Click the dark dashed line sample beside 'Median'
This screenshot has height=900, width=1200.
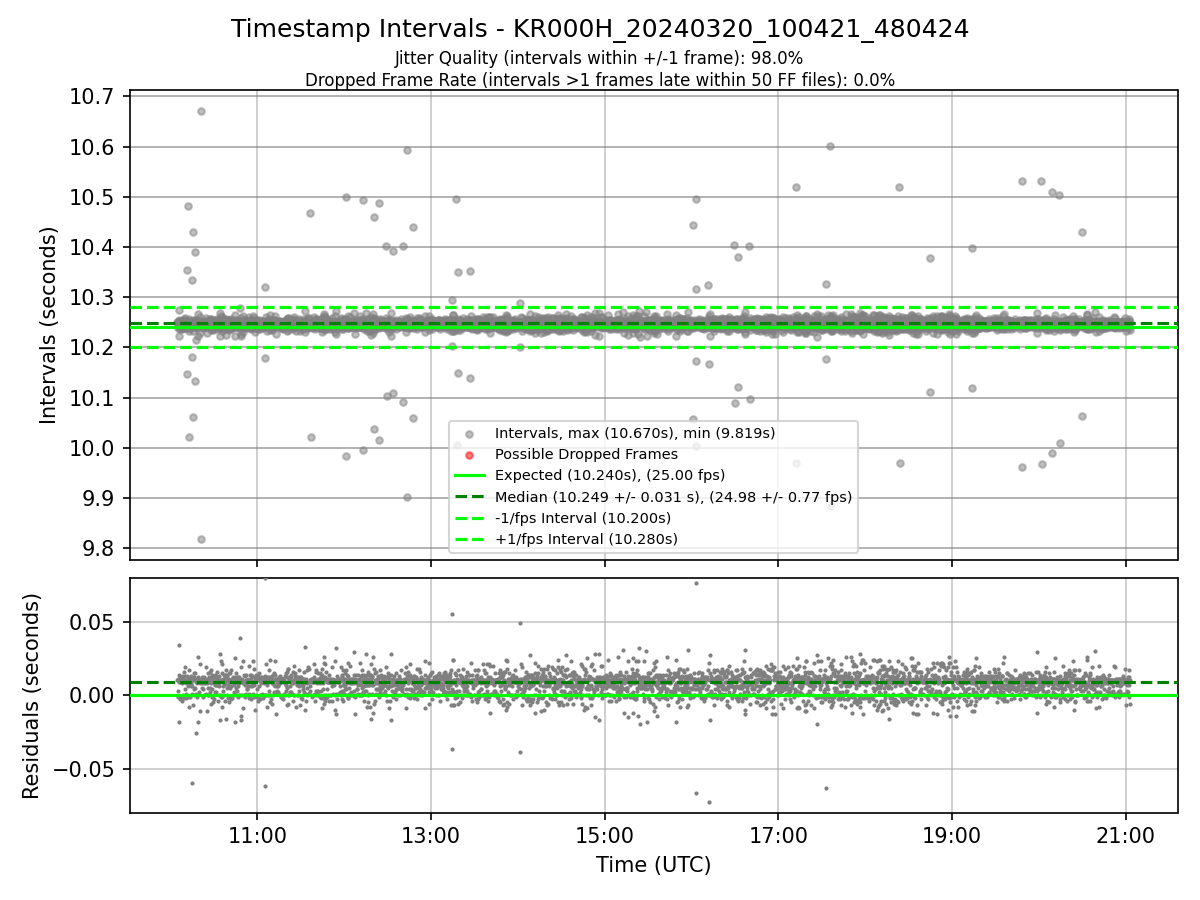[x=469, y=497]
